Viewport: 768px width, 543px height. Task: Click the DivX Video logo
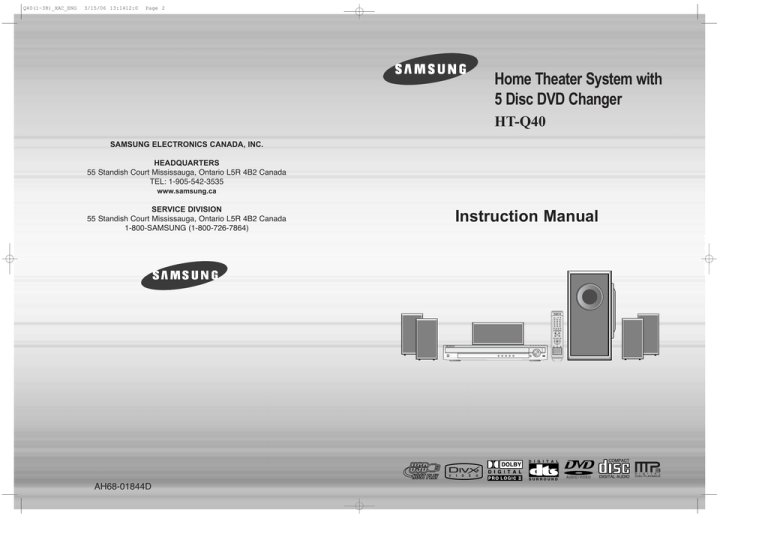[x=463, y=472]
